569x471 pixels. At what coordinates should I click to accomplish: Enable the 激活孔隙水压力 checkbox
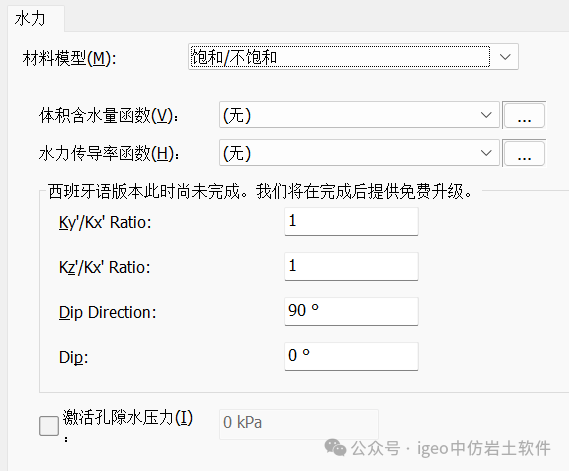(x=49, y=426)
